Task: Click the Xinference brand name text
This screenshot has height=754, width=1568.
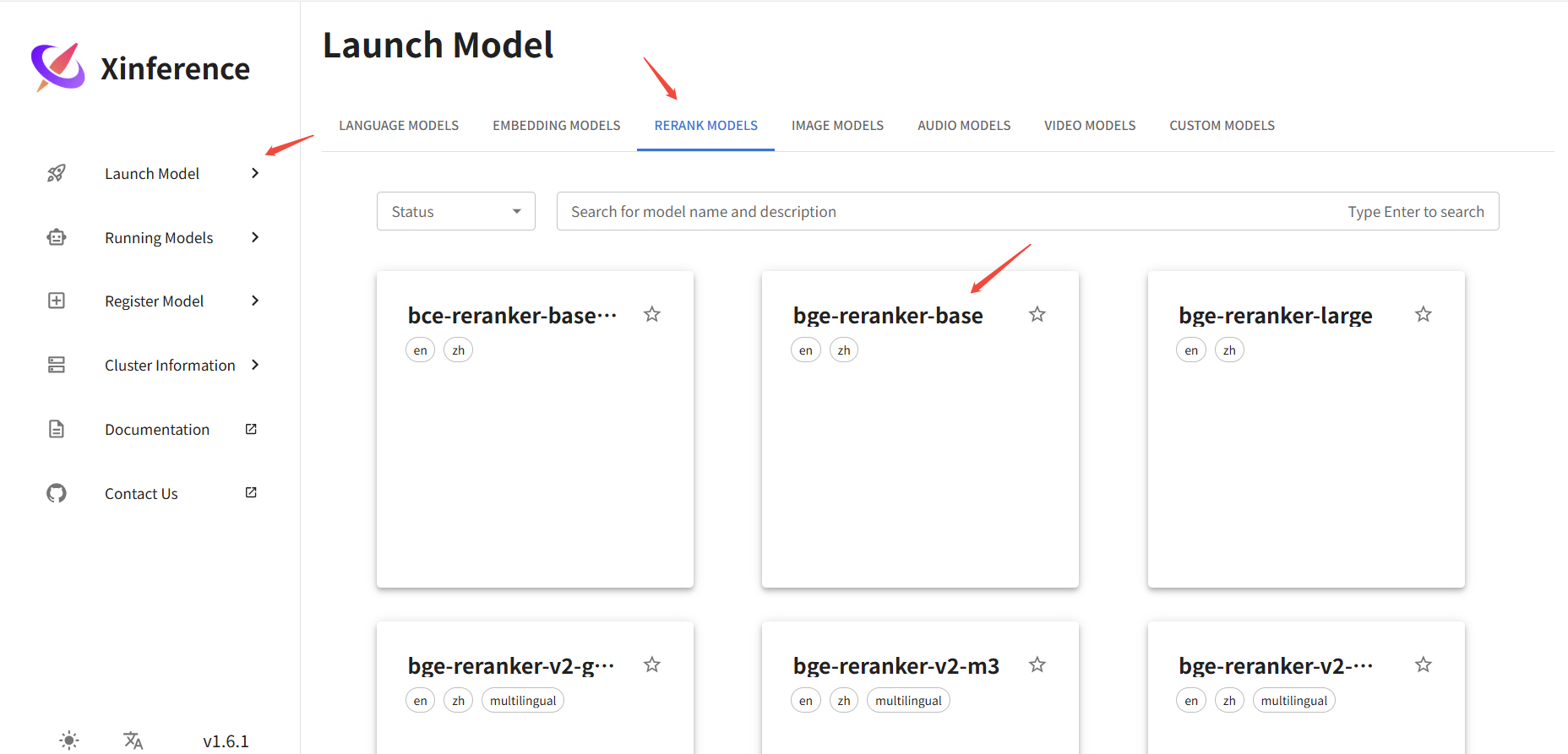Action: (x=175, y=68)
